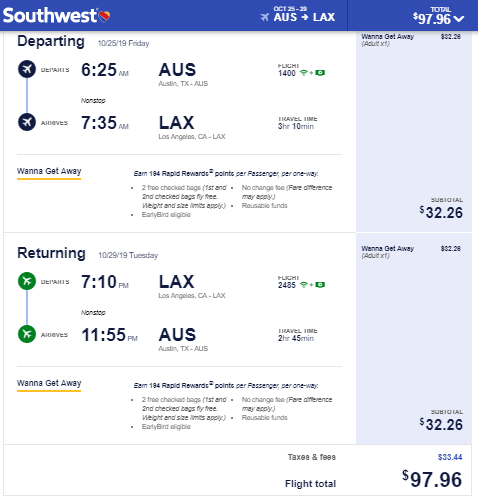The height and width of the screenshot is (496, 478).
Task: Click the green departing plane icon at 7:10 PM
Action: click(27, 281)
